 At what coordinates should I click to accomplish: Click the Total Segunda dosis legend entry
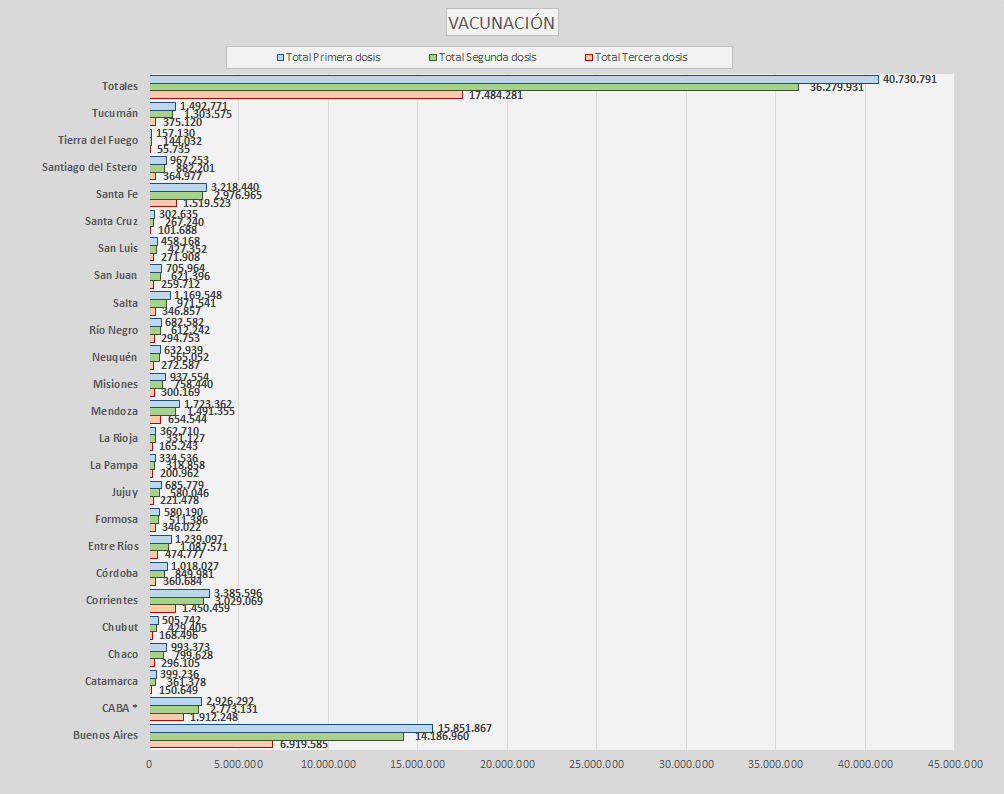tap(483, 57)
